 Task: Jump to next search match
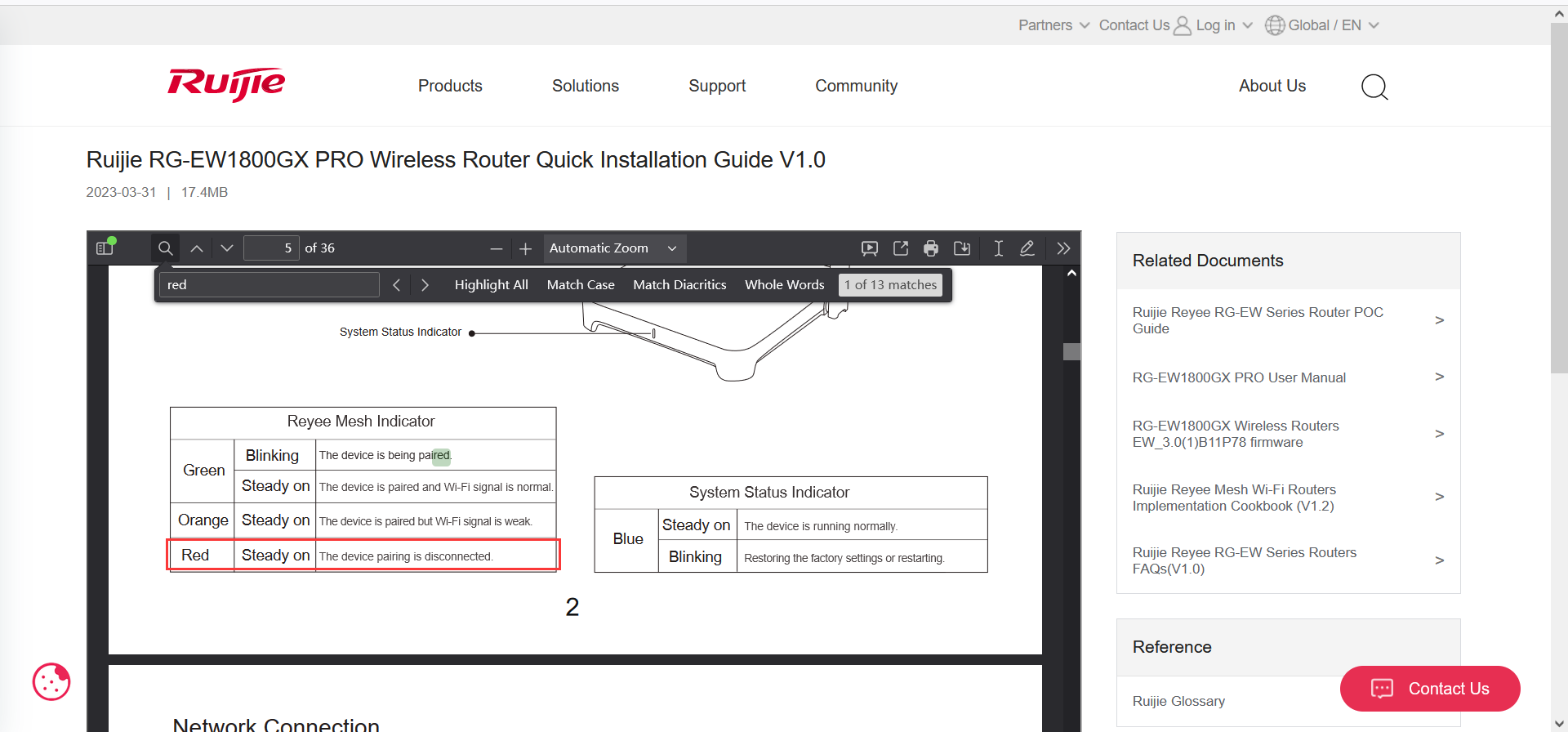click(x=425, y=284)
